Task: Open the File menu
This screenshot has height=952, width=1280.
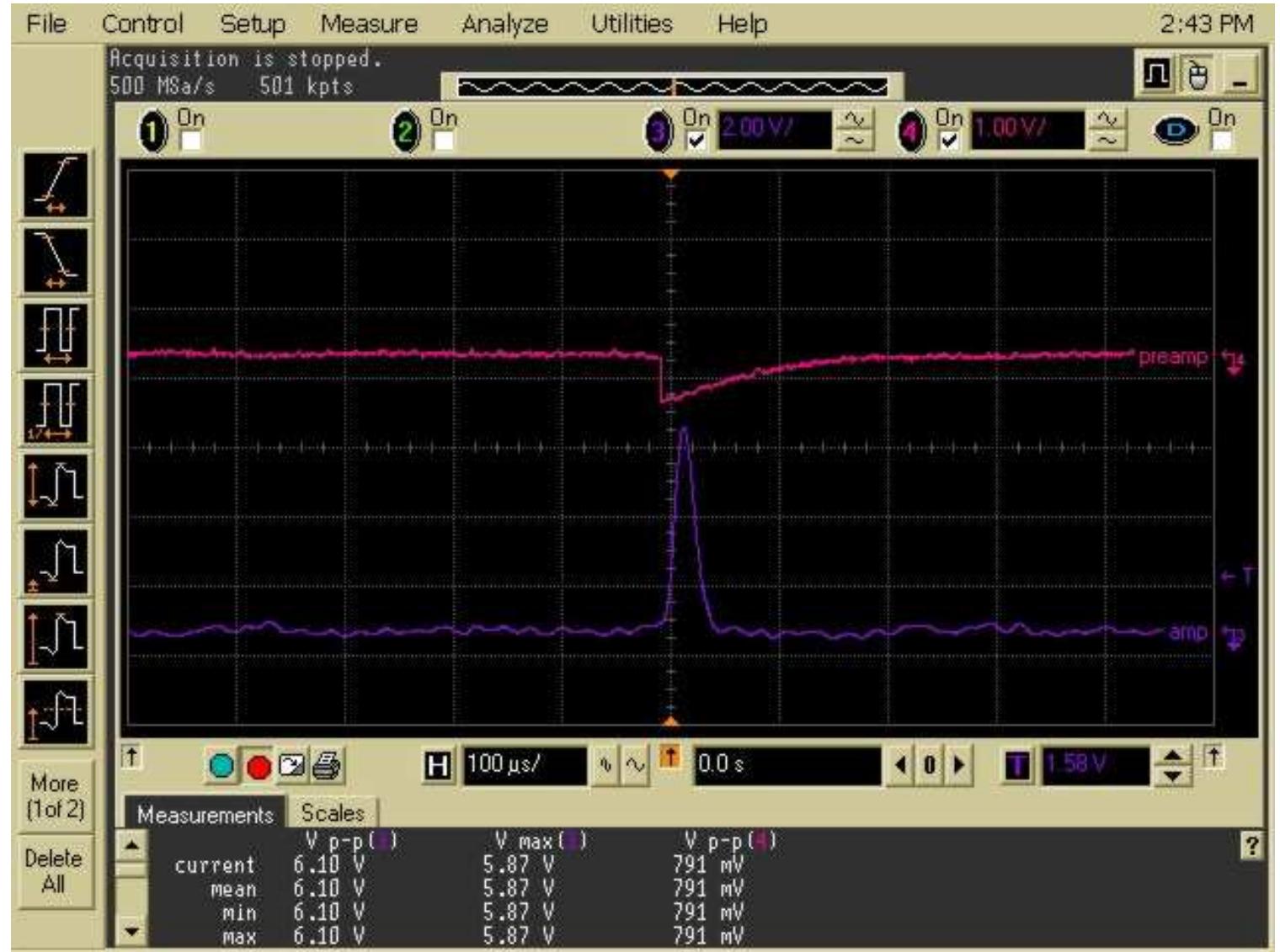Action: coord(46,24)
